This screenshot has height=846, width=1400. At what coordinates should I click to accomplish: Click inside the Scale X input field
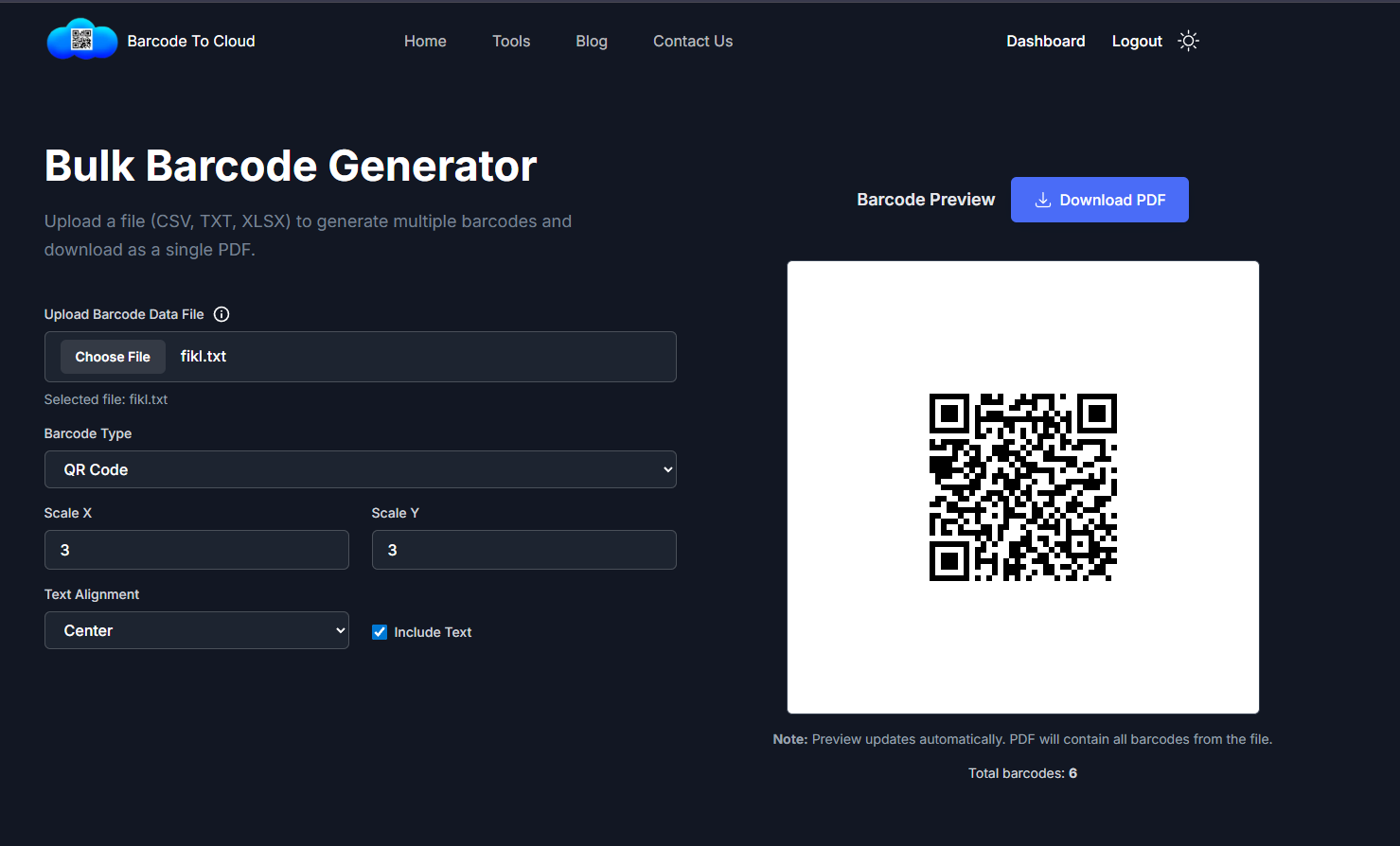[x=196, y=550]
